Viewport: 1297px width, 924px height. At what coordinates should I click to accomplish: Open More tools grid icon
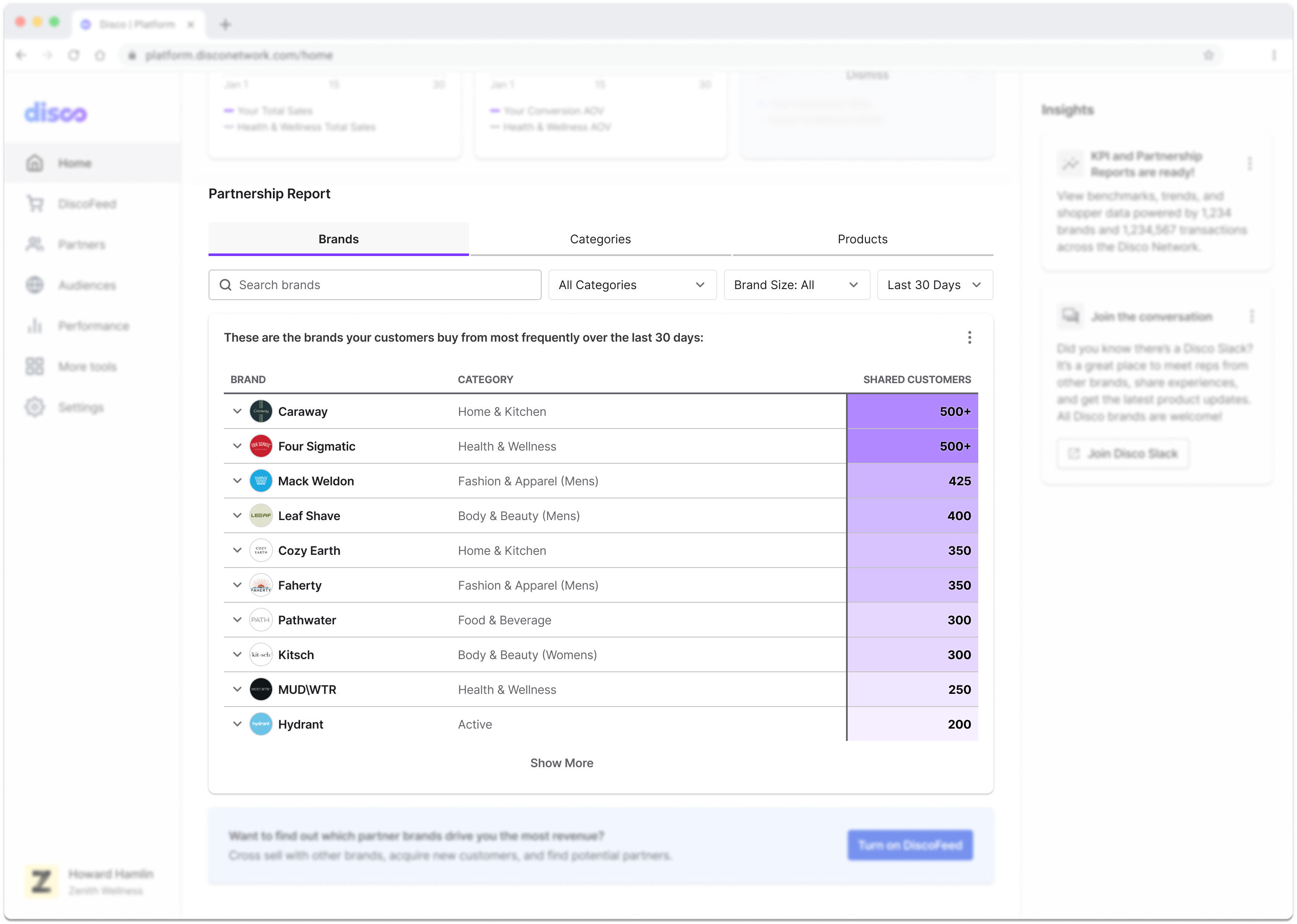[35, 366]
